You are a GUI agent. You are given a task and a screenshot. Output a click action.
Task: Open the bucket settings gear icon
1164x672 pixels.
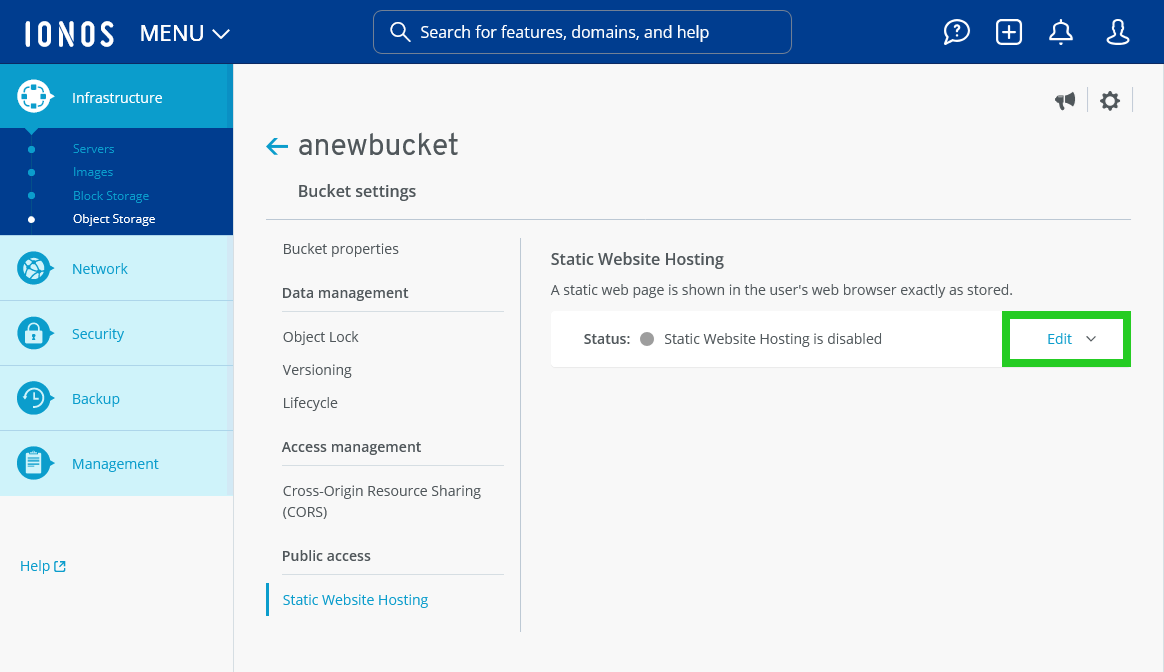point(1110,100)
